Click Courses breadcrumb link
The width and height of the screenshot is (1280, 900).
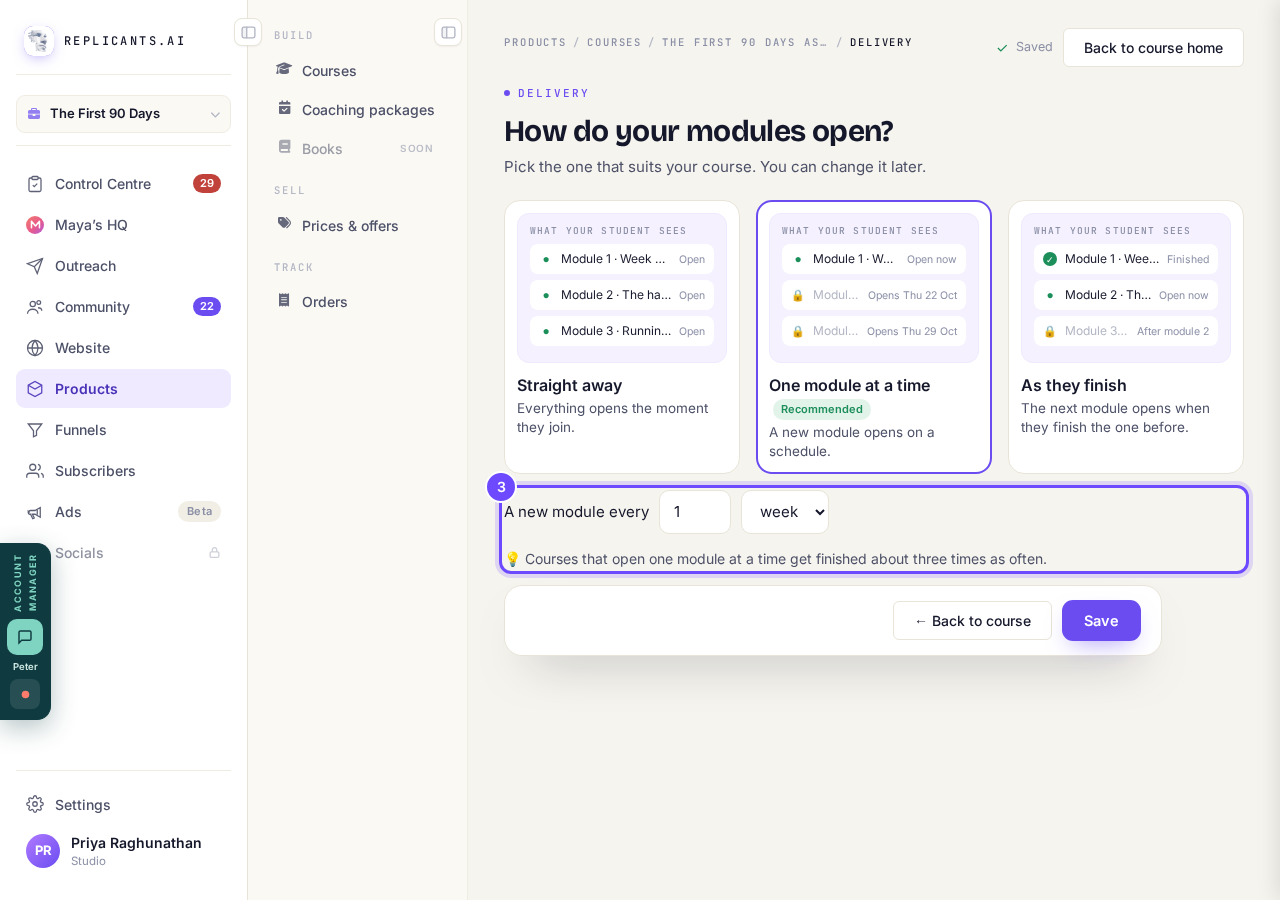614,43
